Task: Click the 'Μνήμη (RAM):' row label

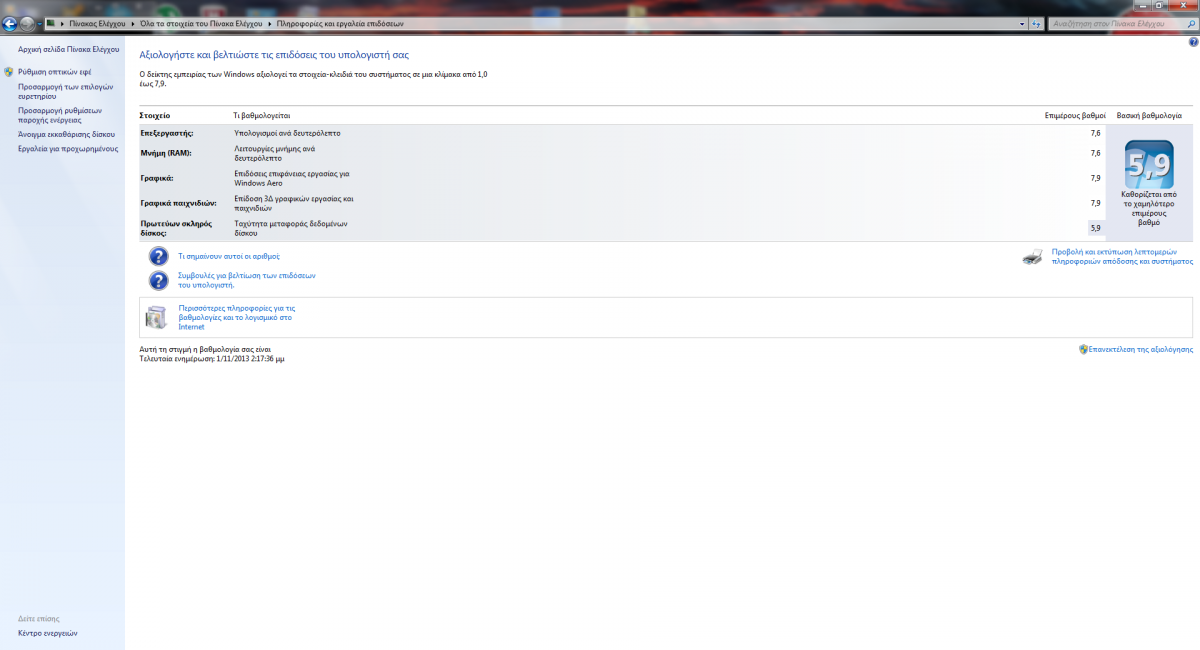Action: click(166, 153)
